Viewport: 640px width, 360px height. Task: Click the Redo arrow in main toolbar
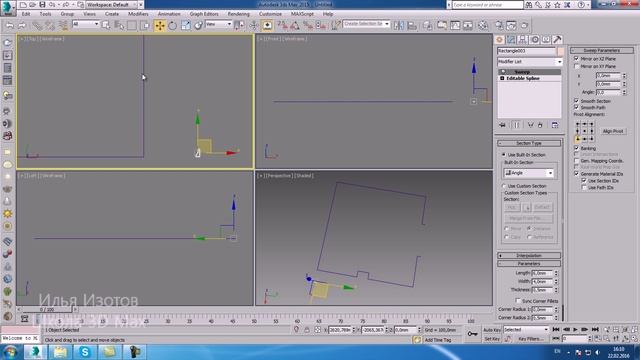pos(22,25)
